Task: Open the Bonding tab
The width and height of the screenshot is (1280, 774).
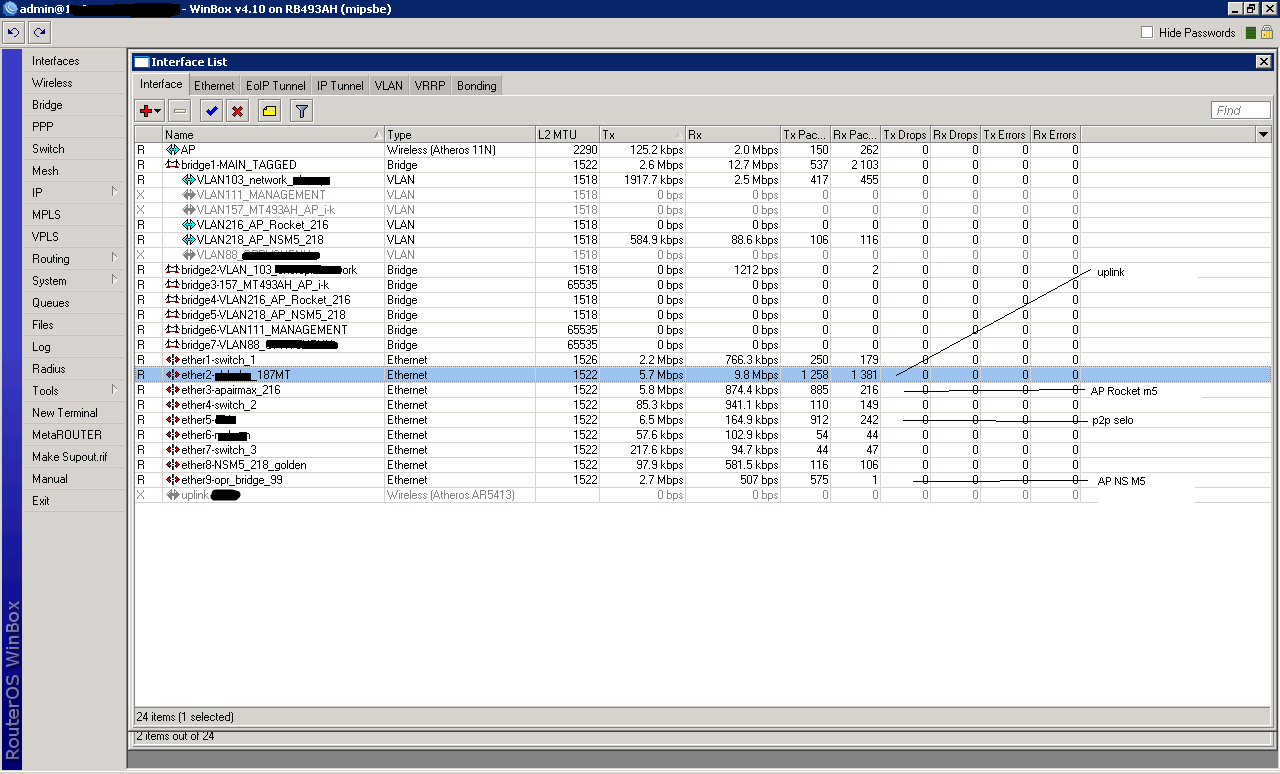Action: 476,86
